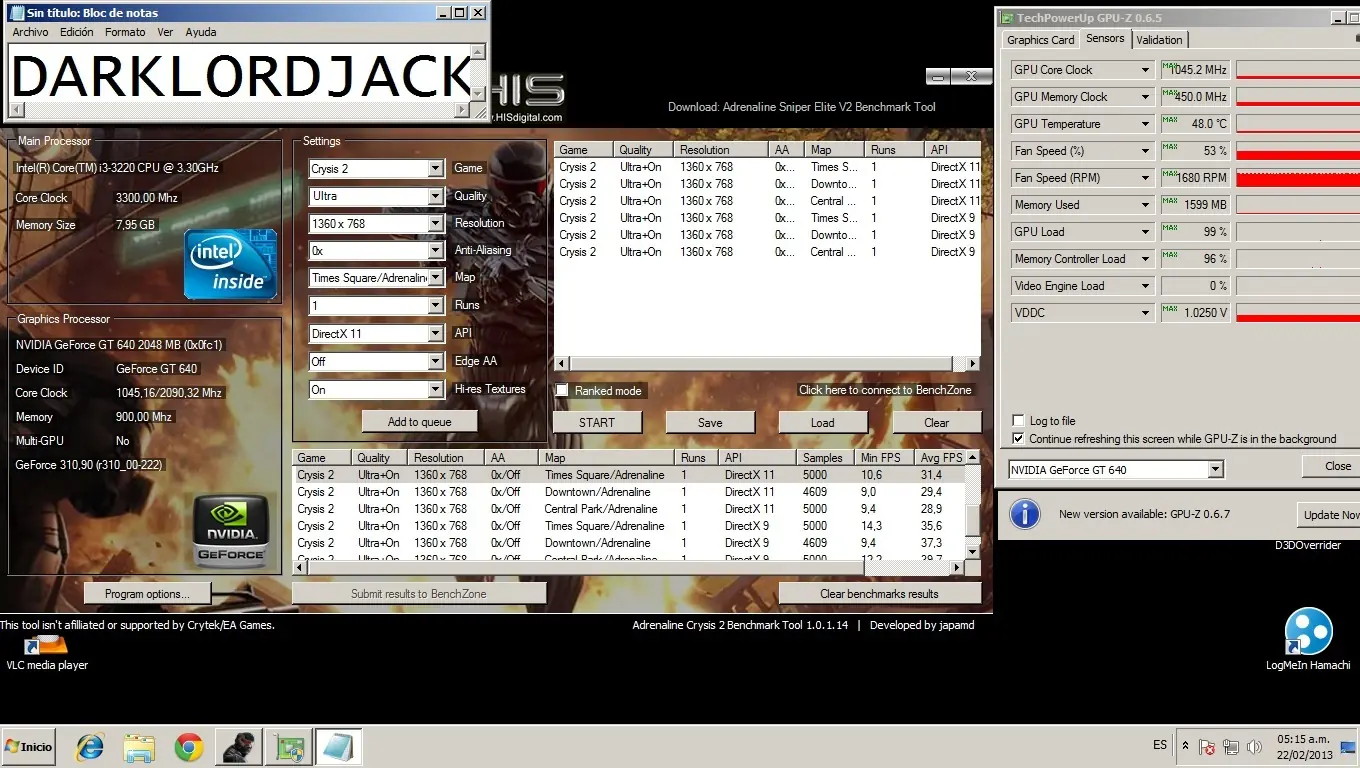Click the Inicio start button

pos(29,747)
